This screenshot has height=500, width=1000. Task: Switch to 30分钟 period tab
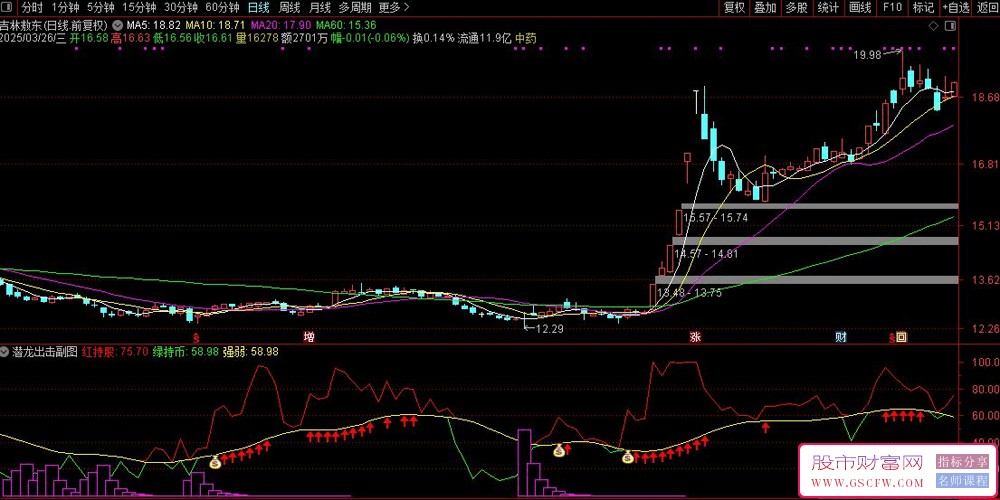coord(180,8)
